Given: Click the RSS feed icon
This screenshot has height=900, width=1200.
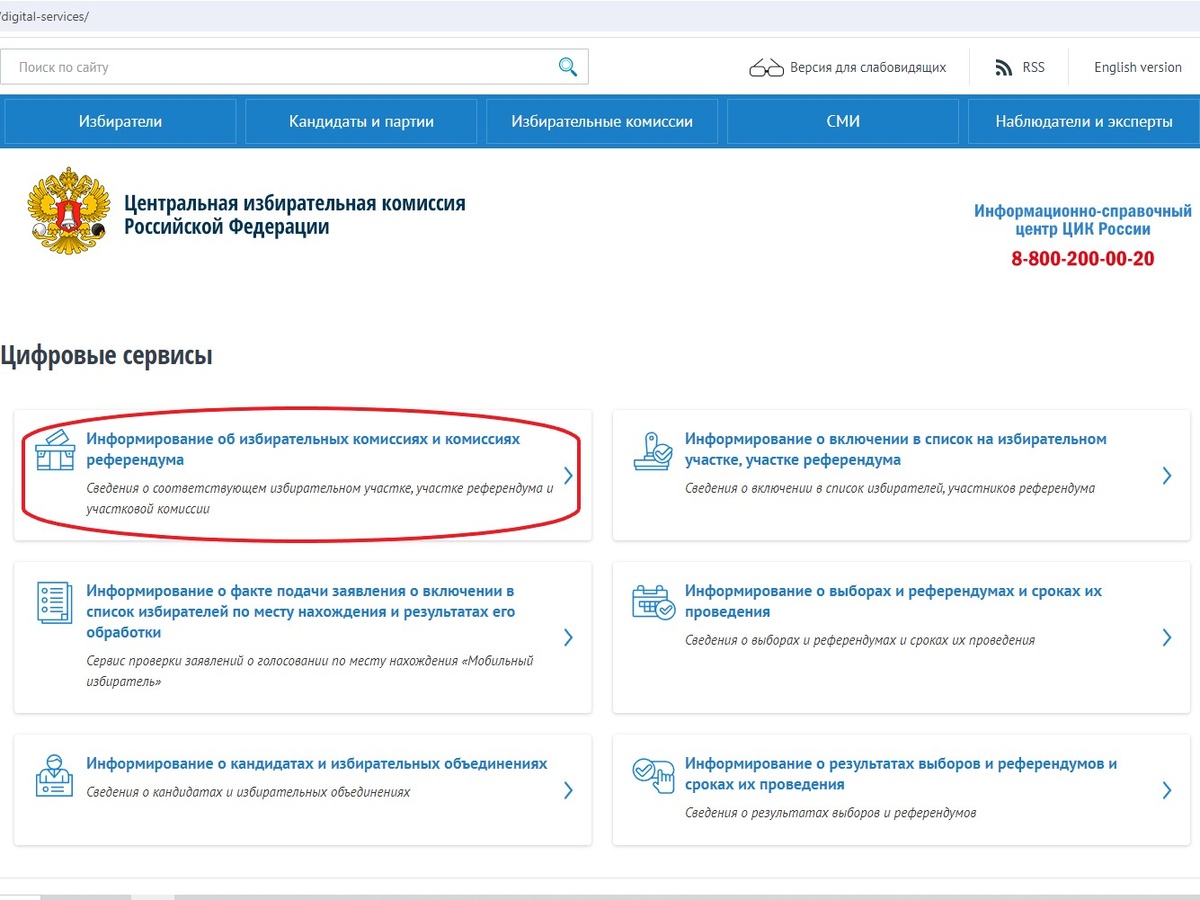Looking at the screenshot, I should pos(1004,67).
